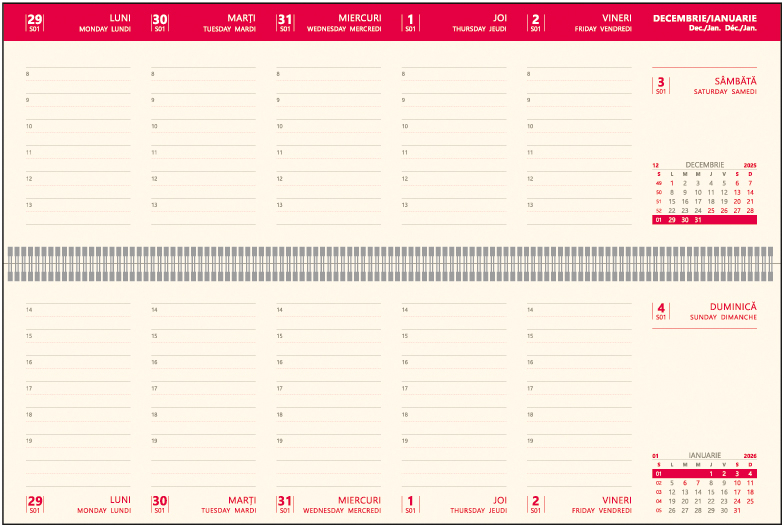Screen dimensions: 784x526
Task: Click the date box 2 beside VINERI in the footer
Action: click(535, 503)
